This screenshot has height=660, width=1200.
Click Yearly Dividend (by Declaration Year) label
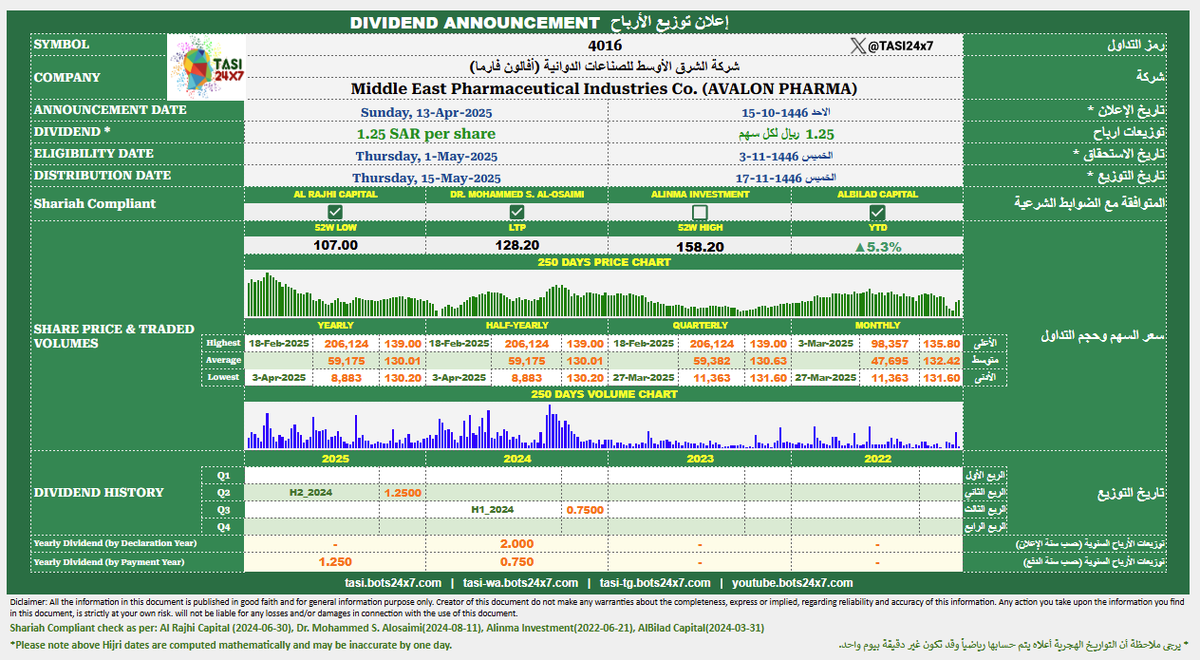pyautogui.click(x=115, y=544)
